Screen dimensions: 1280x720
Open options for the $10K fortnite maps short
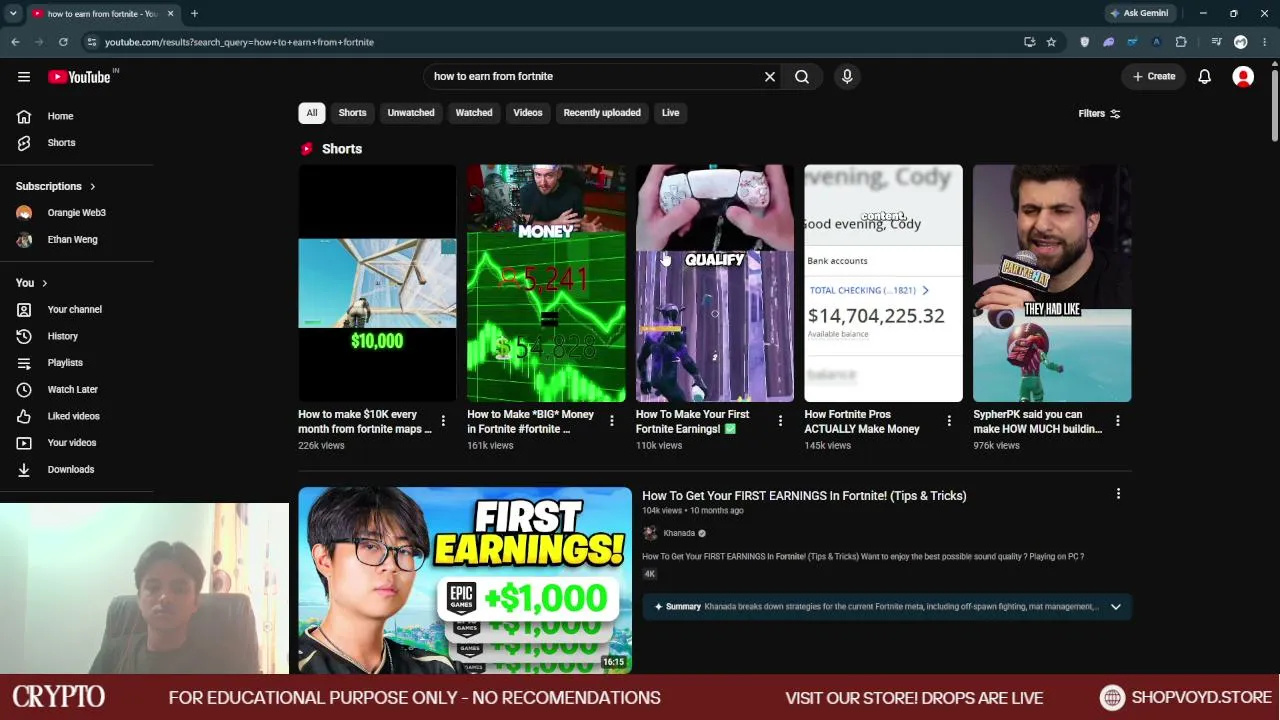tap(443, 421)
